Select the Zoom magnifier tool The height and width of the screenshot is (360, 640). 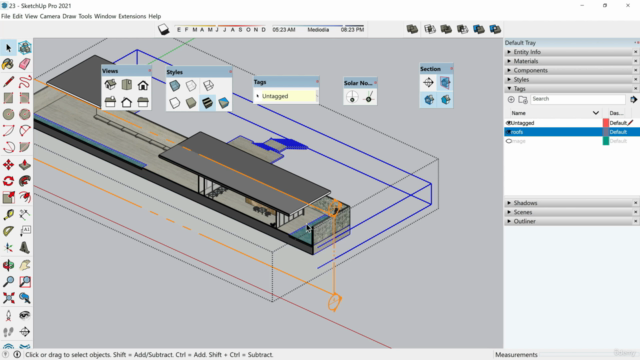tap(8, 281)
